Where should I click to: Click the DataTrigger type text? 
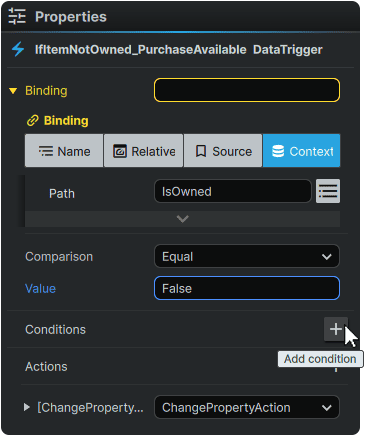pos(288,50)
